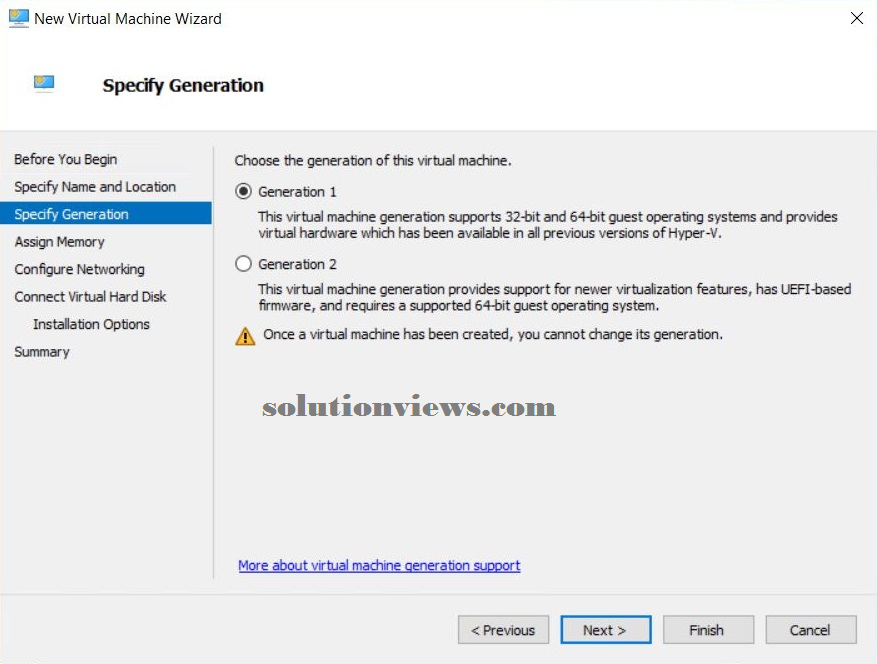Image resolution: width=877 pixels, height=664 pixels.
Task: Open Installation Options sub-step
Action: pos(91,324)
